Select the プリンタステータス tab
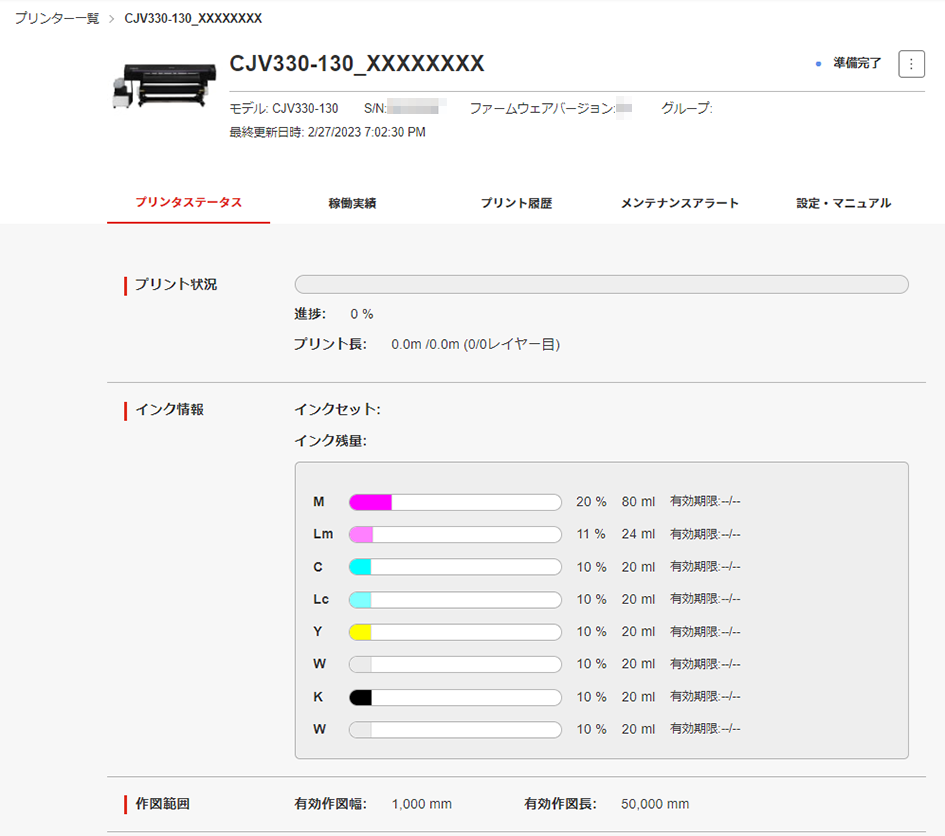Screen dimensions: 945x836 point(188,203)
